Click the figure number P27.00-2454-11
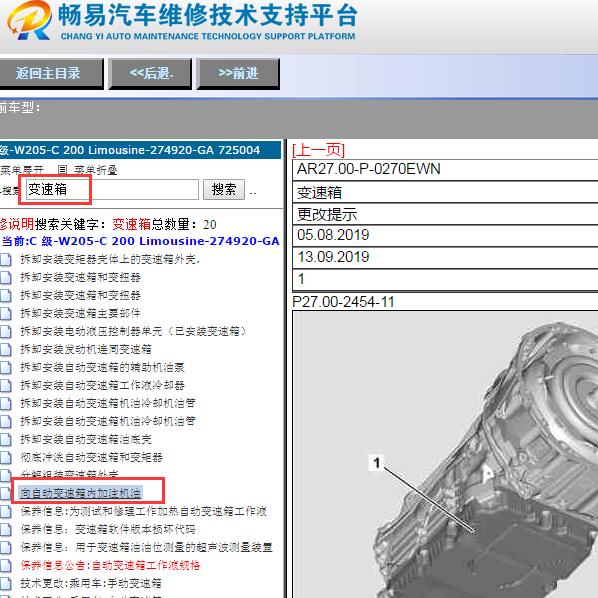 click(343, 302)
